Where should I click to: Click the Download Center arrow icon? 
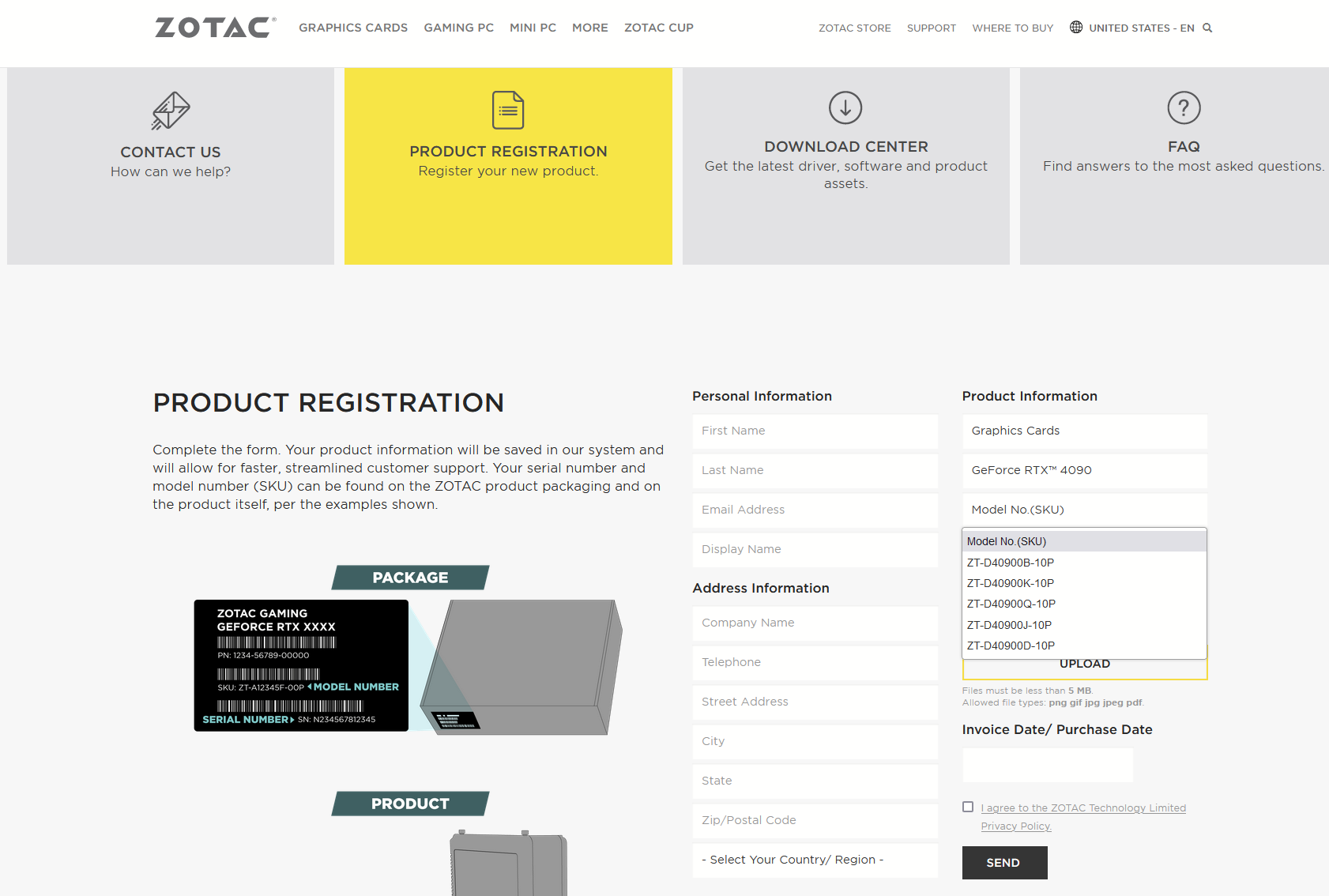click(845, 107)
